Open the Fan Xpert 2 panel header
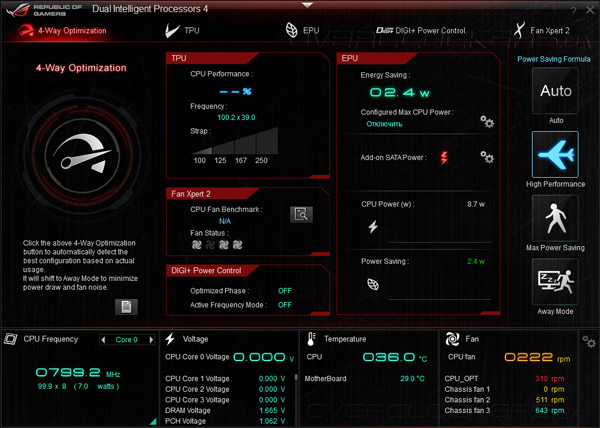 click(x=212, y=194)
